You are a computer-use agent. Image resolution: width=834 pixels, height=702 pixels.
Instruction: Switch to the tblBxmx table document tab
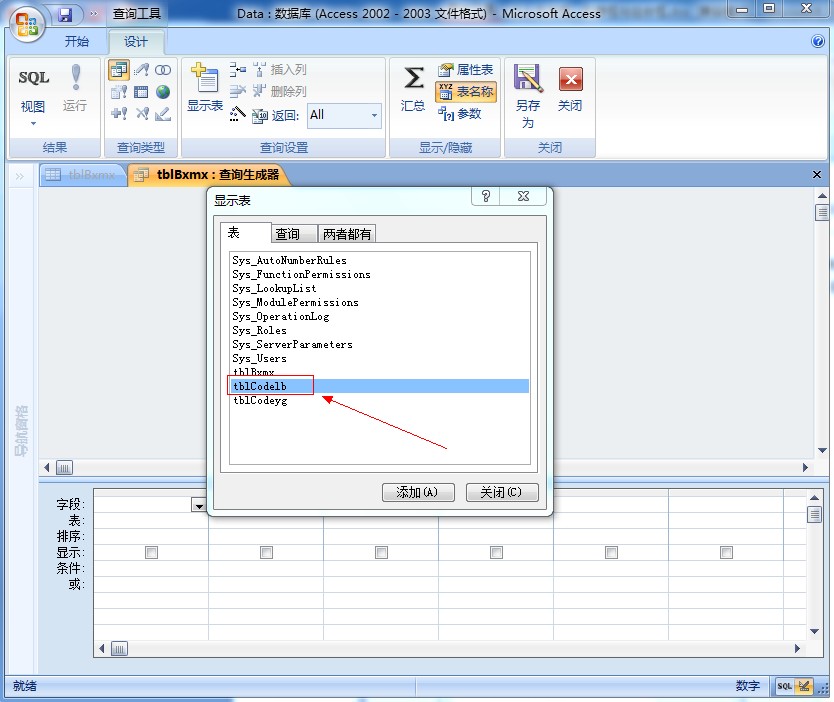click(x=82, y=174)
